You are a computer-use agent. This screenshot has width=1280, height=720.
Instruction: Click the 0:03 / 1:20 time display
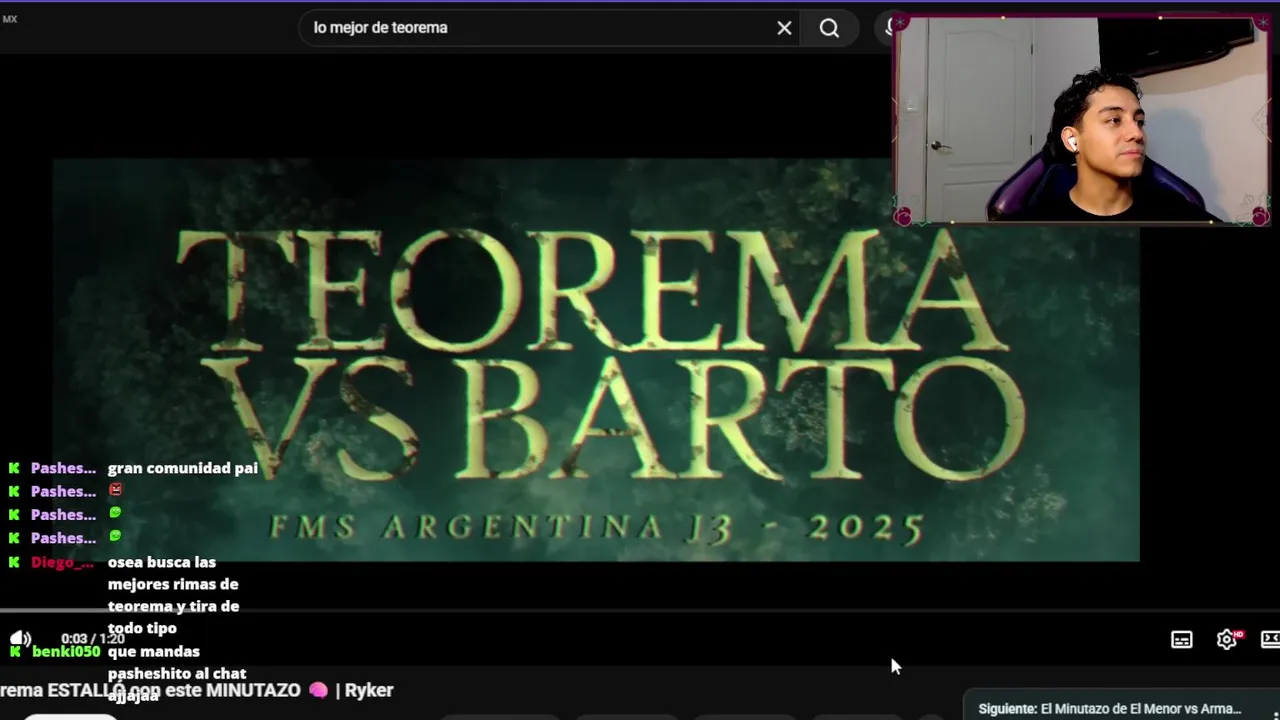pos(92,638)
